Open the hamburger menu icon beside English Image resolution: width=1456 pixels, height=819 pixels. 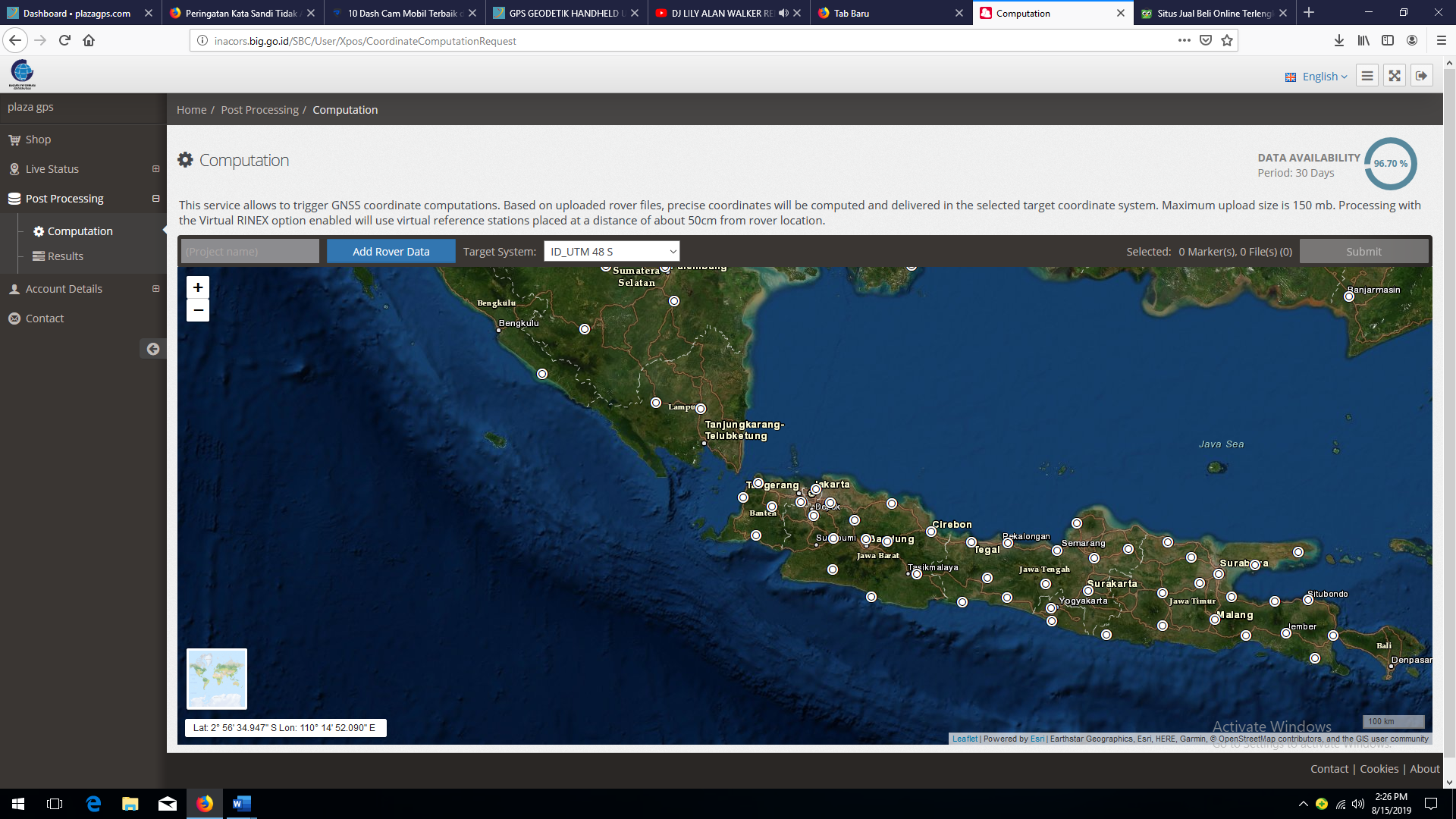tap(1367, 76)
